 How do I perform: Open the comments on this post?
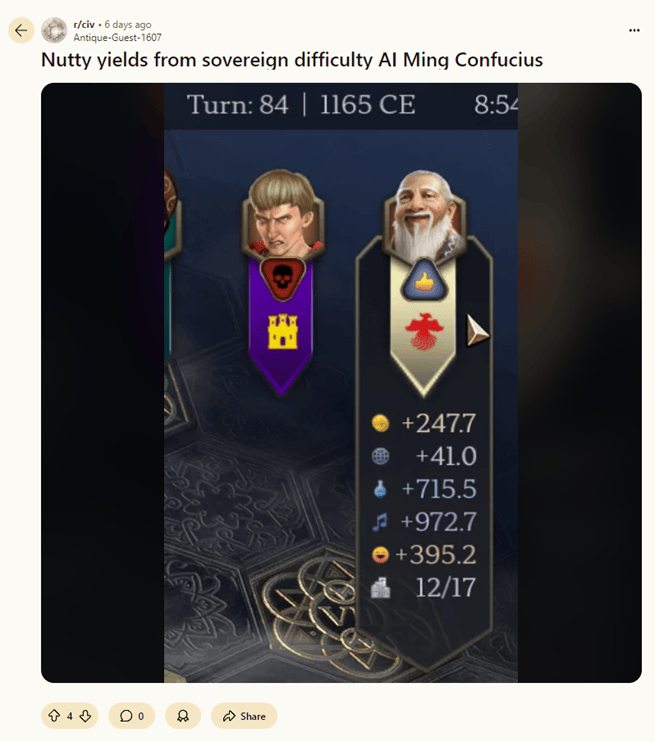(131, 716)
